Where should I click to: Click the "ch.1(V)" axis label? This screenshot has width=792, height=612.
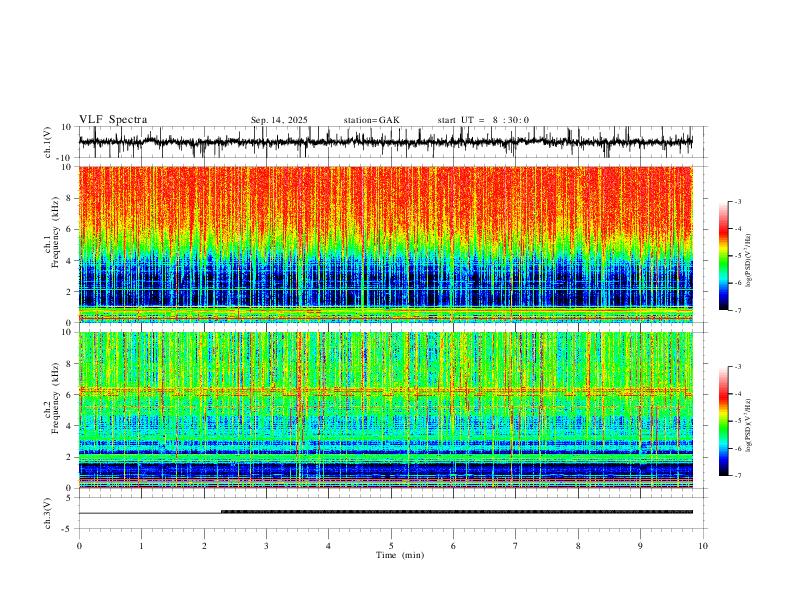[48, 142]
